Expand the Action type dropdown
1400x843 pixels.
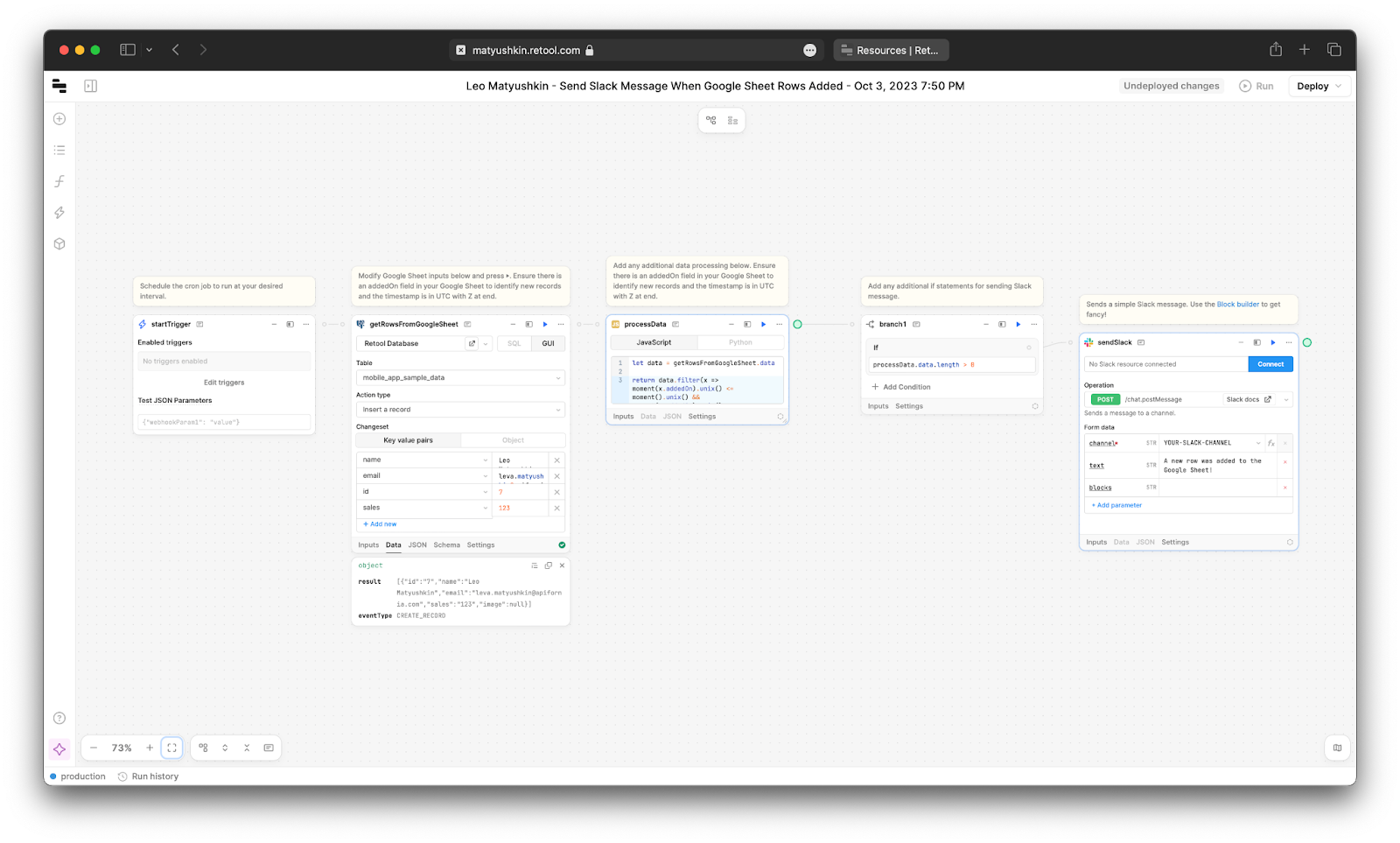click(460, 410)
